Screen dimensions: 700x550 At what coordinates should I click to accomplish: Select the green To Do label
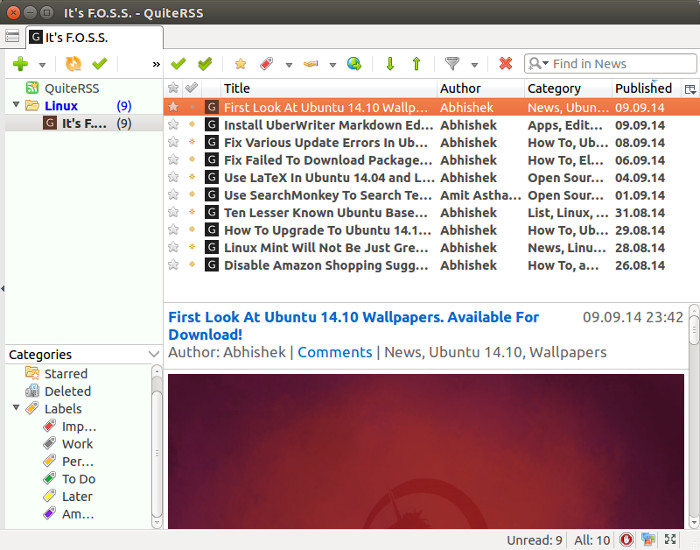pyautogui.click(x=78, y=479)
